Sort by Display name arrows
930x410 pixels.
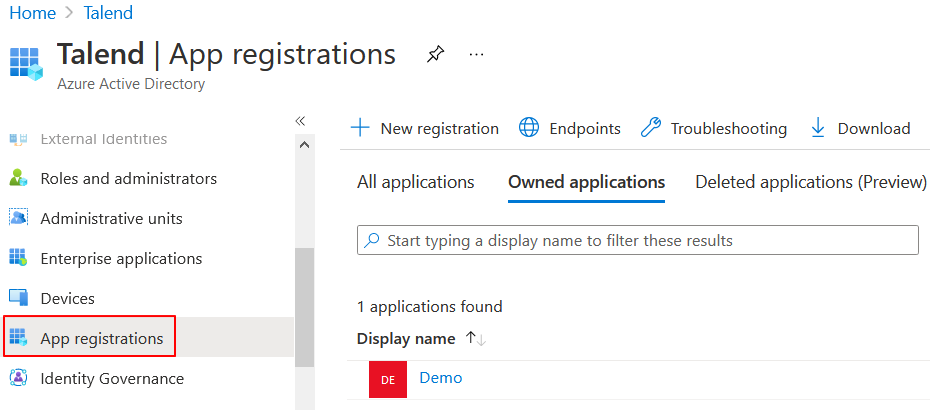click(475, 339)
